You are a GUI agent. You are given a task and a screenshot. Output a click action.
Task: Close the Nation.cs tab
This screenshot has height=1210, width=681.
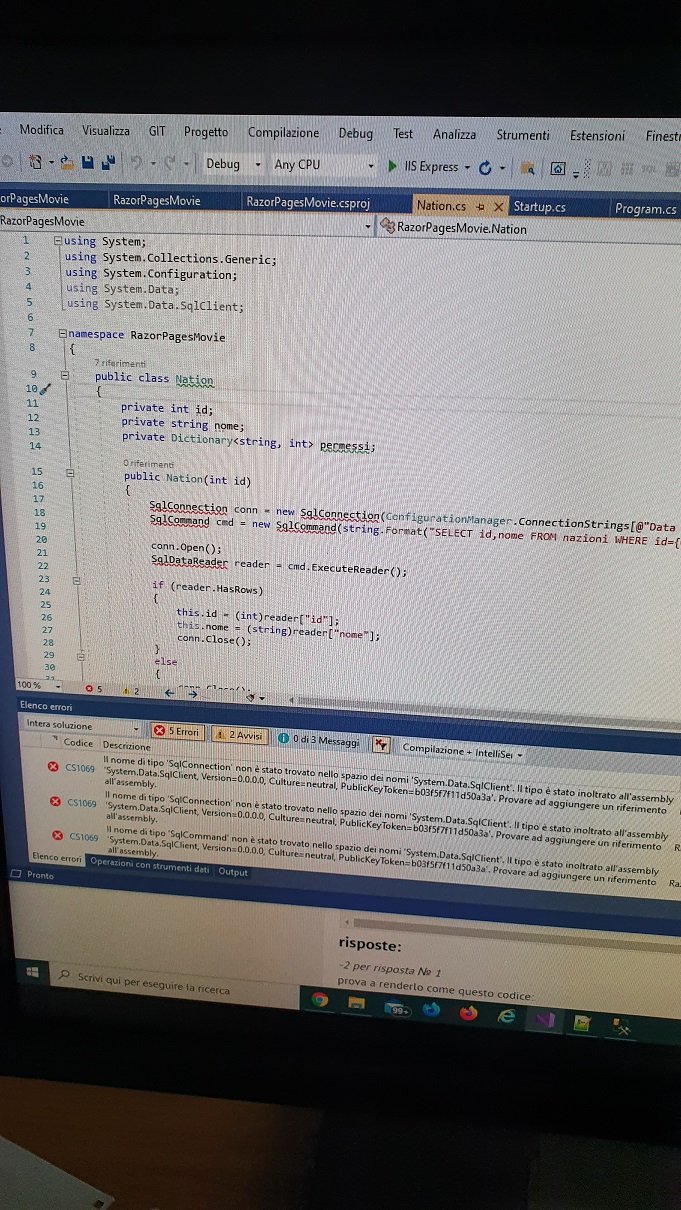point(499,206)
